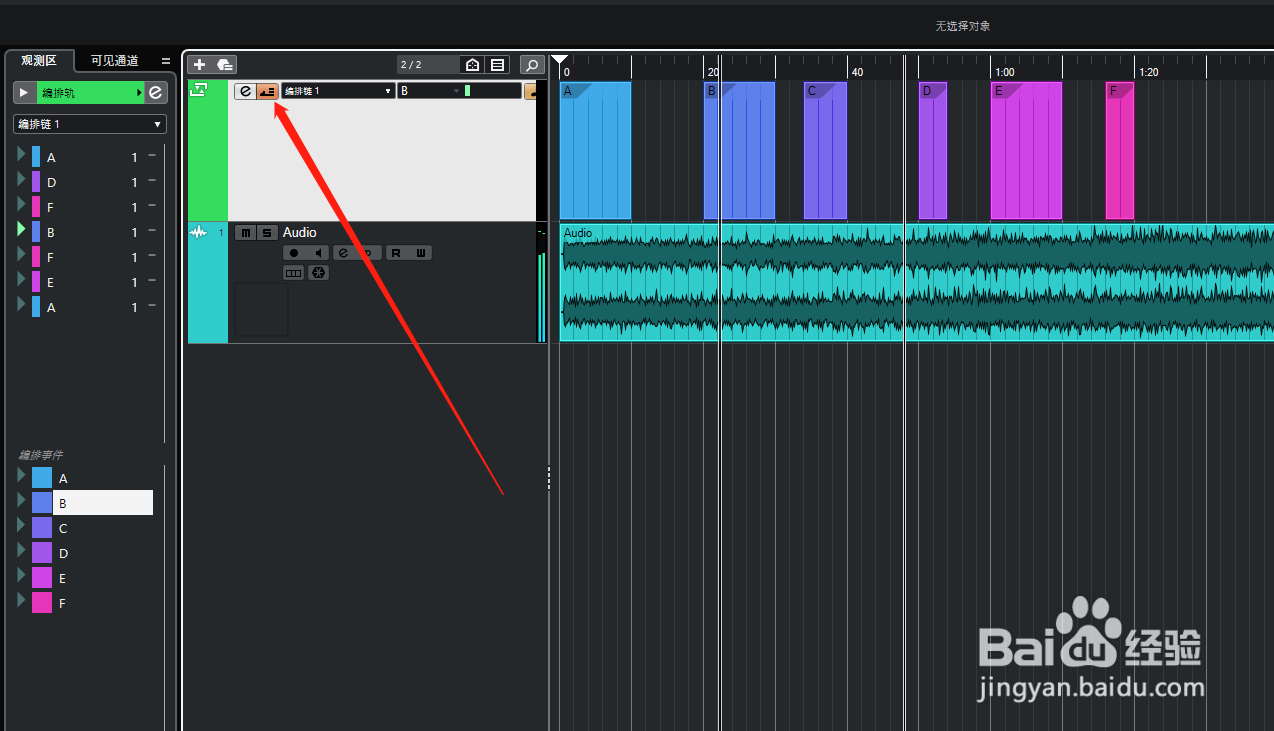Screen dimensions: 1274x731
Task: Click the find tracks magnifier icon
Action: 532,65
